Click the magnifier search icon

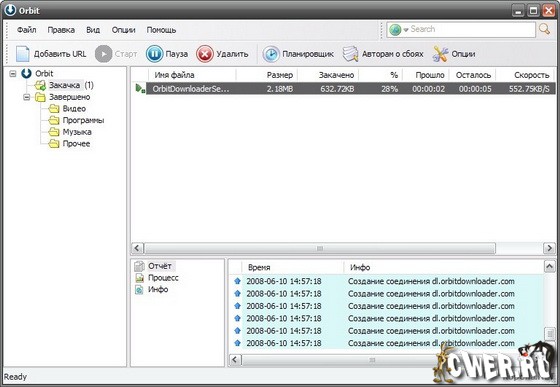pos(545,29)
